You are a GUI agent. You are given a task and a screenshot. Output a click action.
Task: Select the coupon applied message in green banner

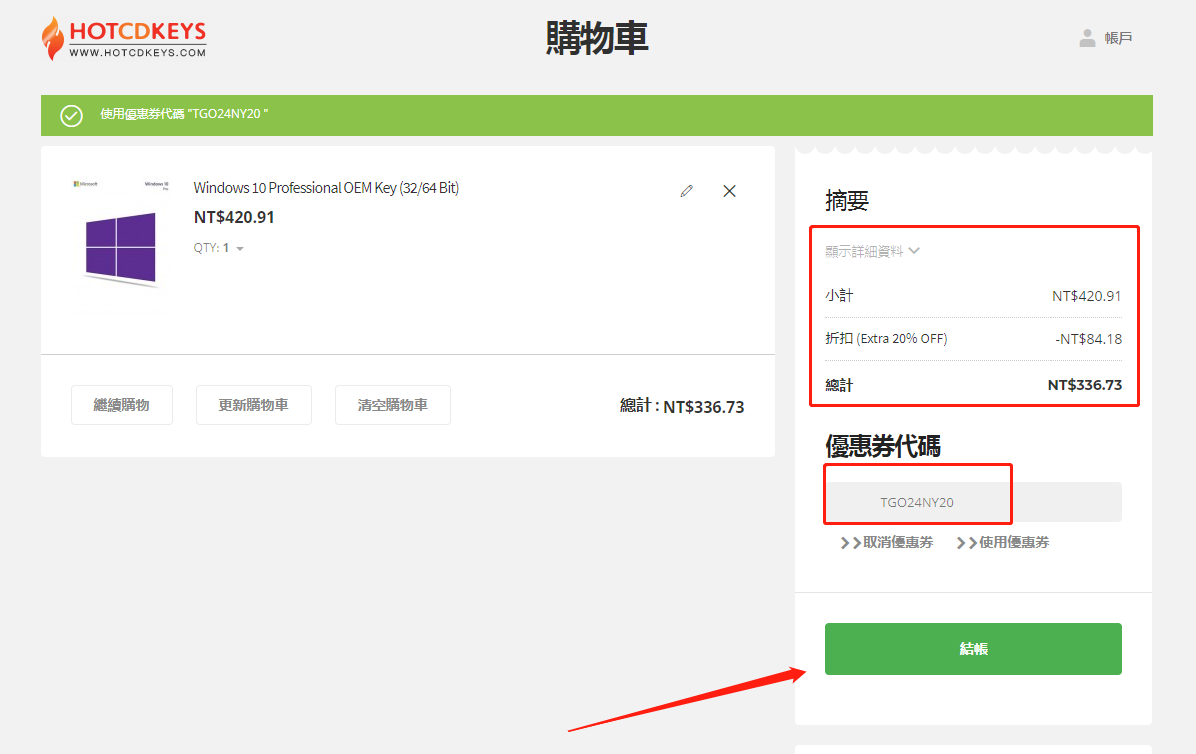[x=184, y=114]
